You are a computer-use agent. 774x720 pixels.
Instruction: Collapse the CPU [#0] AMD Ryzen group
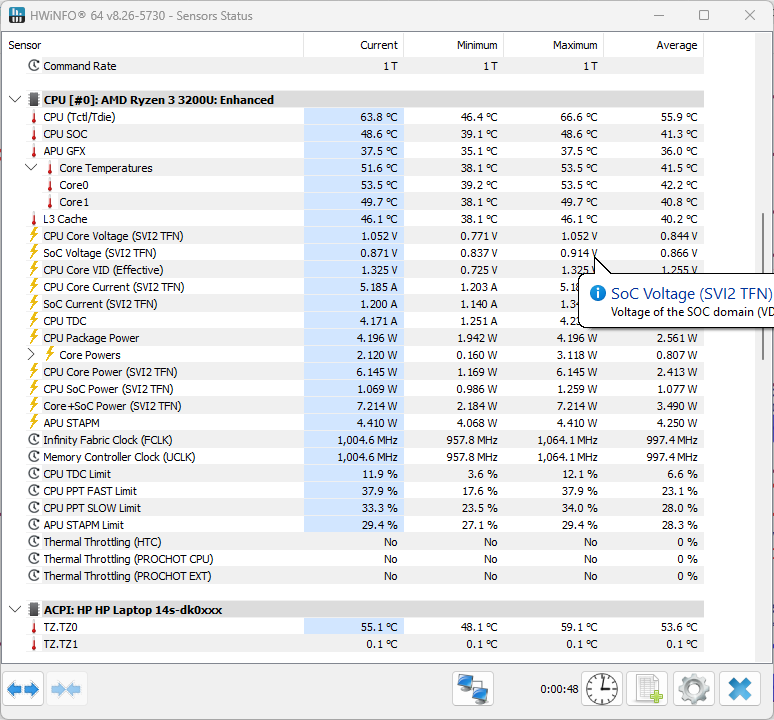15,100
